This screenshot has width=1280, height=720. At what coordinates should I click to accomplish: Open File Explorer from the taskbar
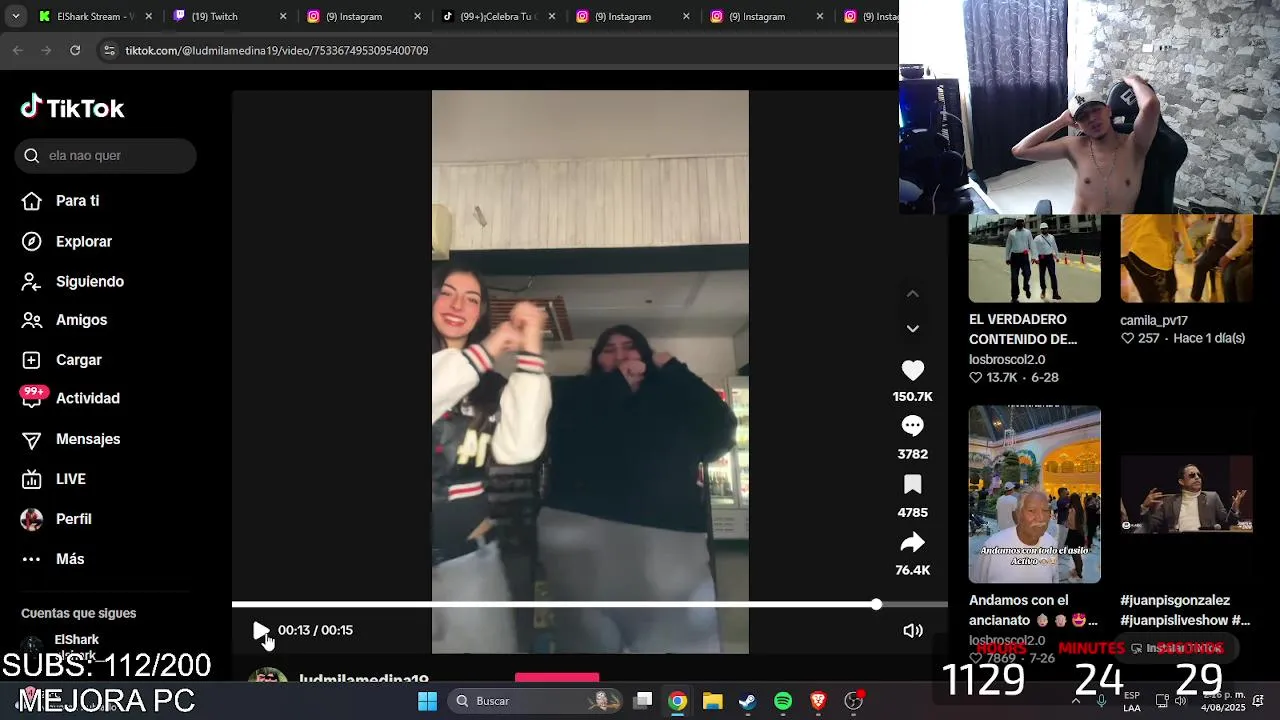(x=712, y=701)
